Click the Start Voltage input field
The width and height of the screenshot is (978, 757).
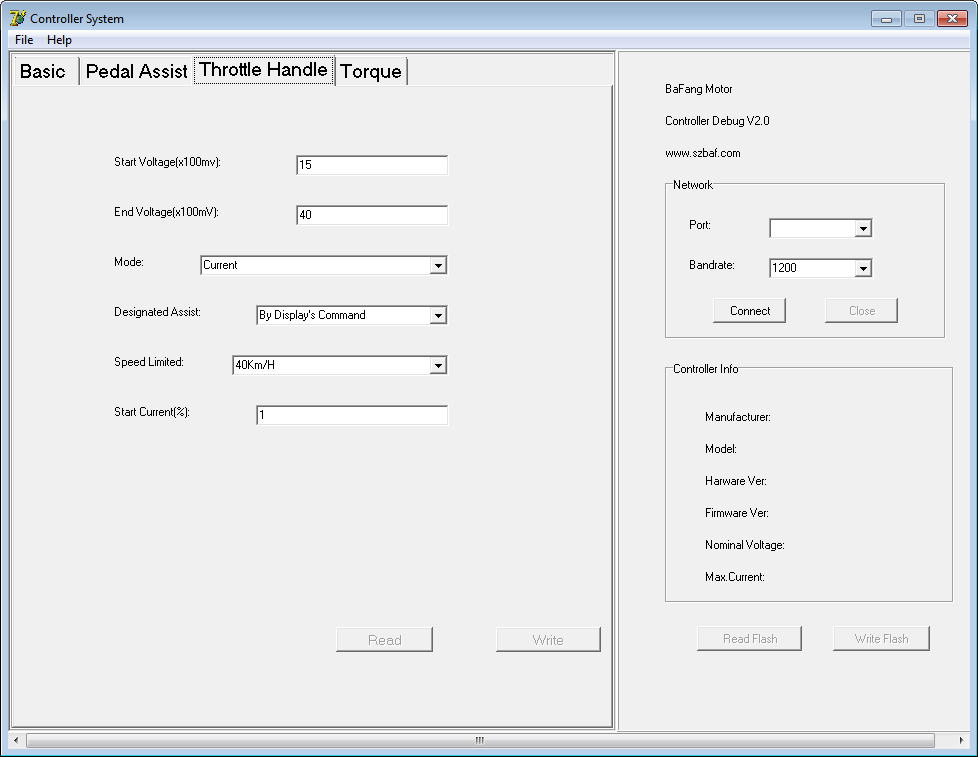tap(371, 165)
